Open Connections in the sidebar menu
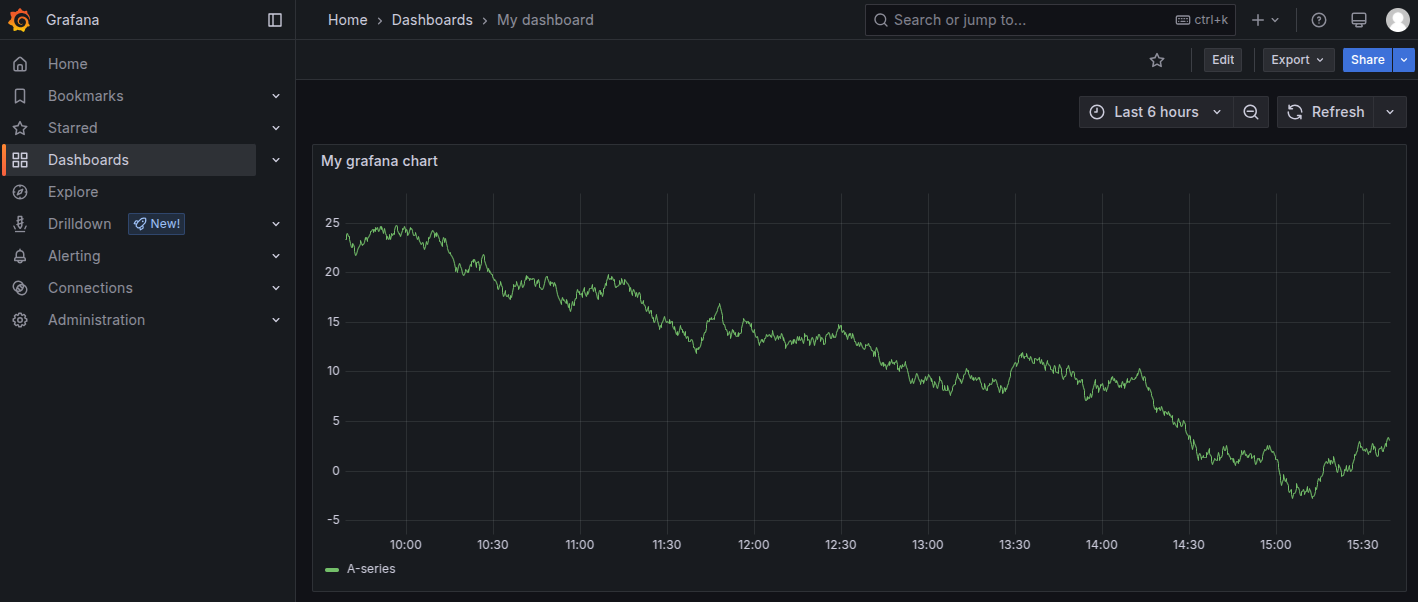Screen dimensions: 1418x602 (90, 288)
